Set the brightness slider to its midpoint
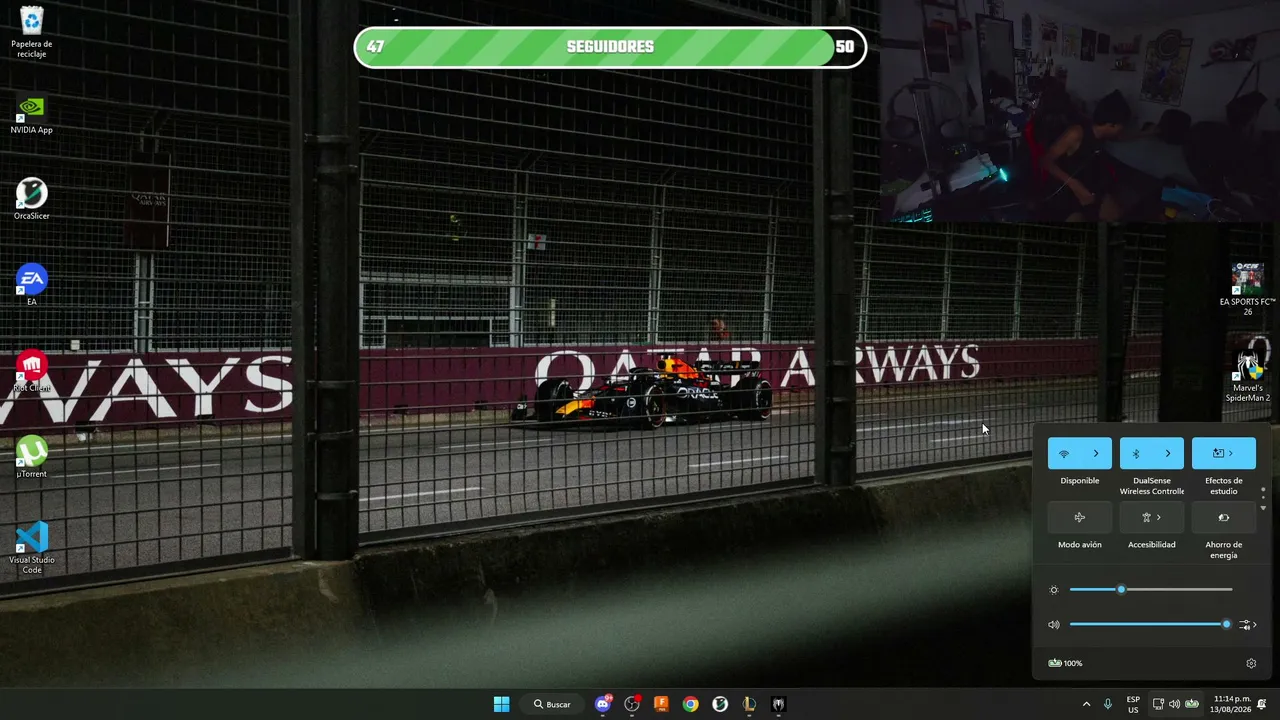This screenshot has height=720, width=1280. tap(1151, 590)
